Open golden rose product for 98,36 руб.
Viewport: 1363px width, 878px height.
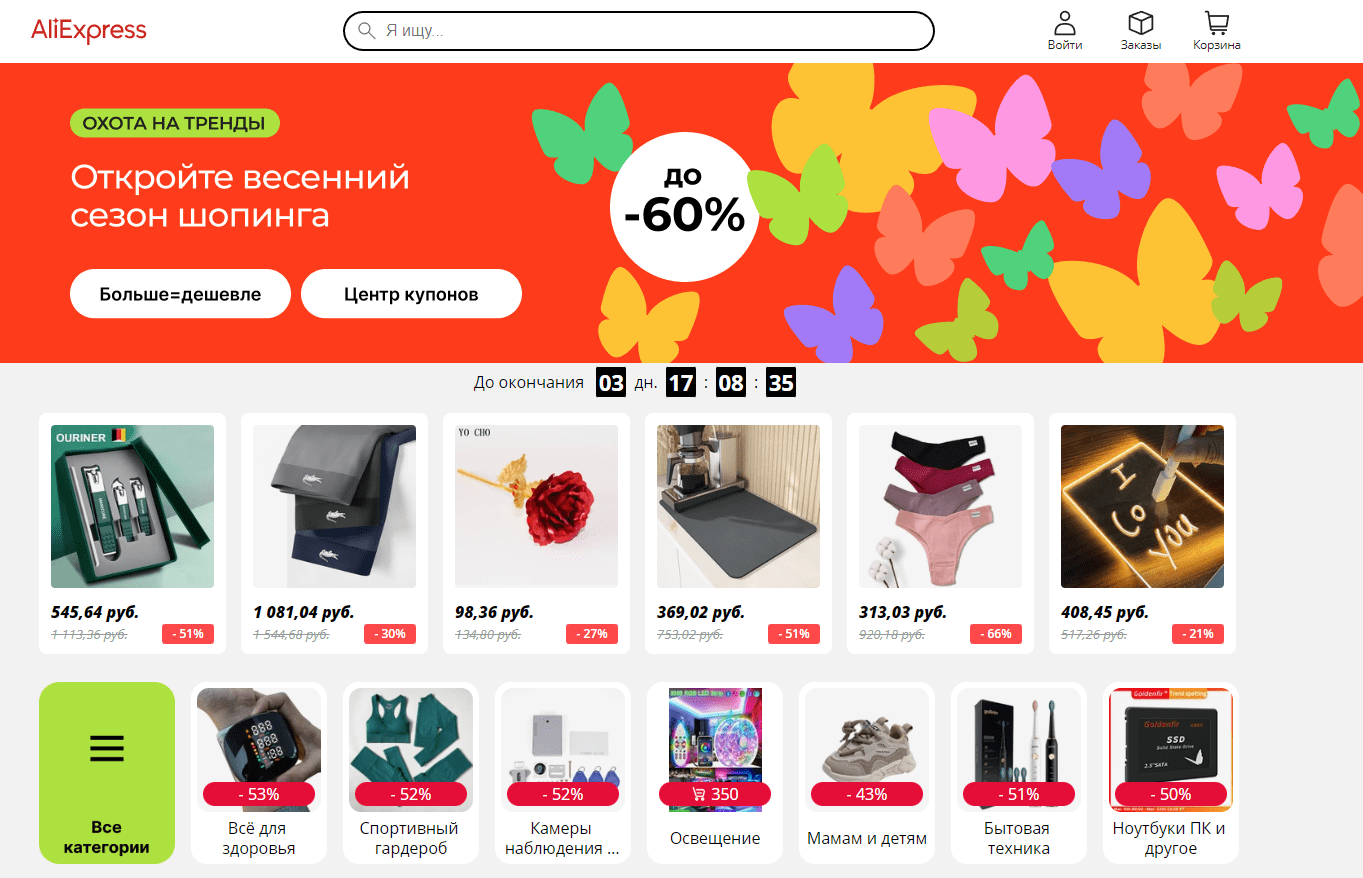point(536,533)
